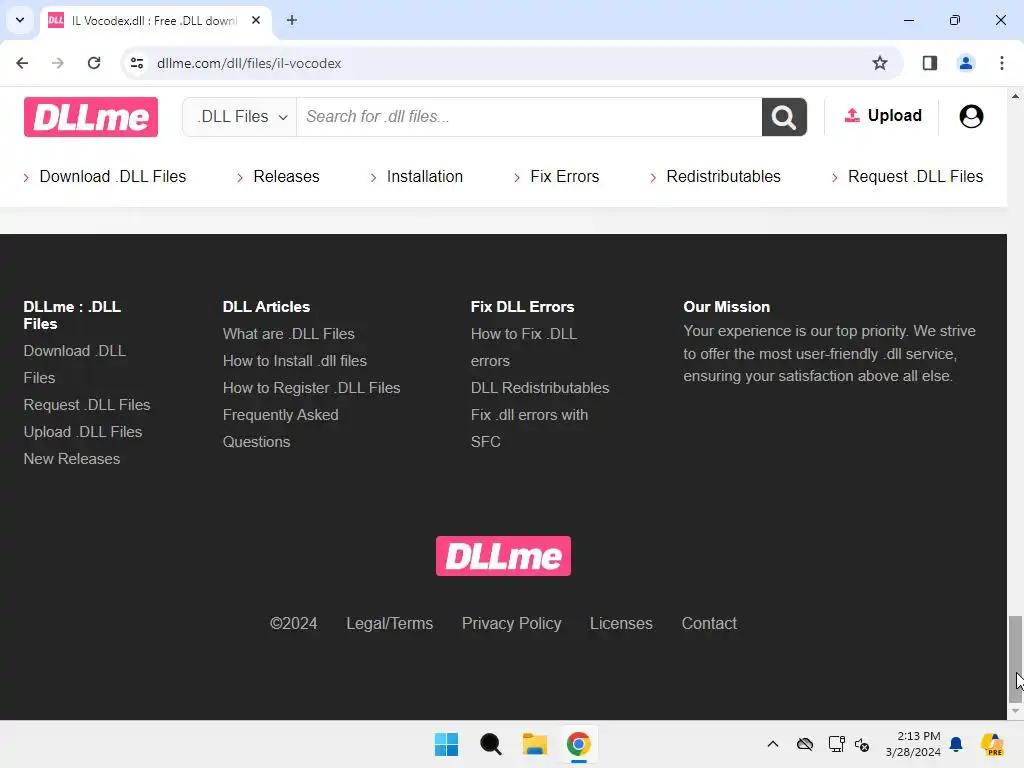Show hidden system tray icons
The width and height of the screenshot is (1024, 768).
pyautogui.click(x=773, y=744)
